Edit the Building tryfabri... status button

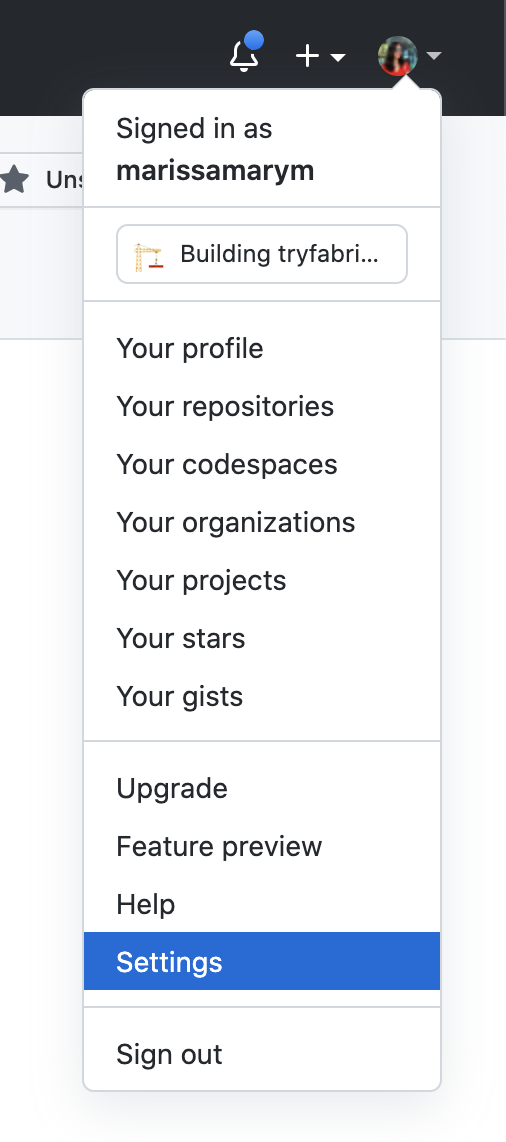pos(262,253)
